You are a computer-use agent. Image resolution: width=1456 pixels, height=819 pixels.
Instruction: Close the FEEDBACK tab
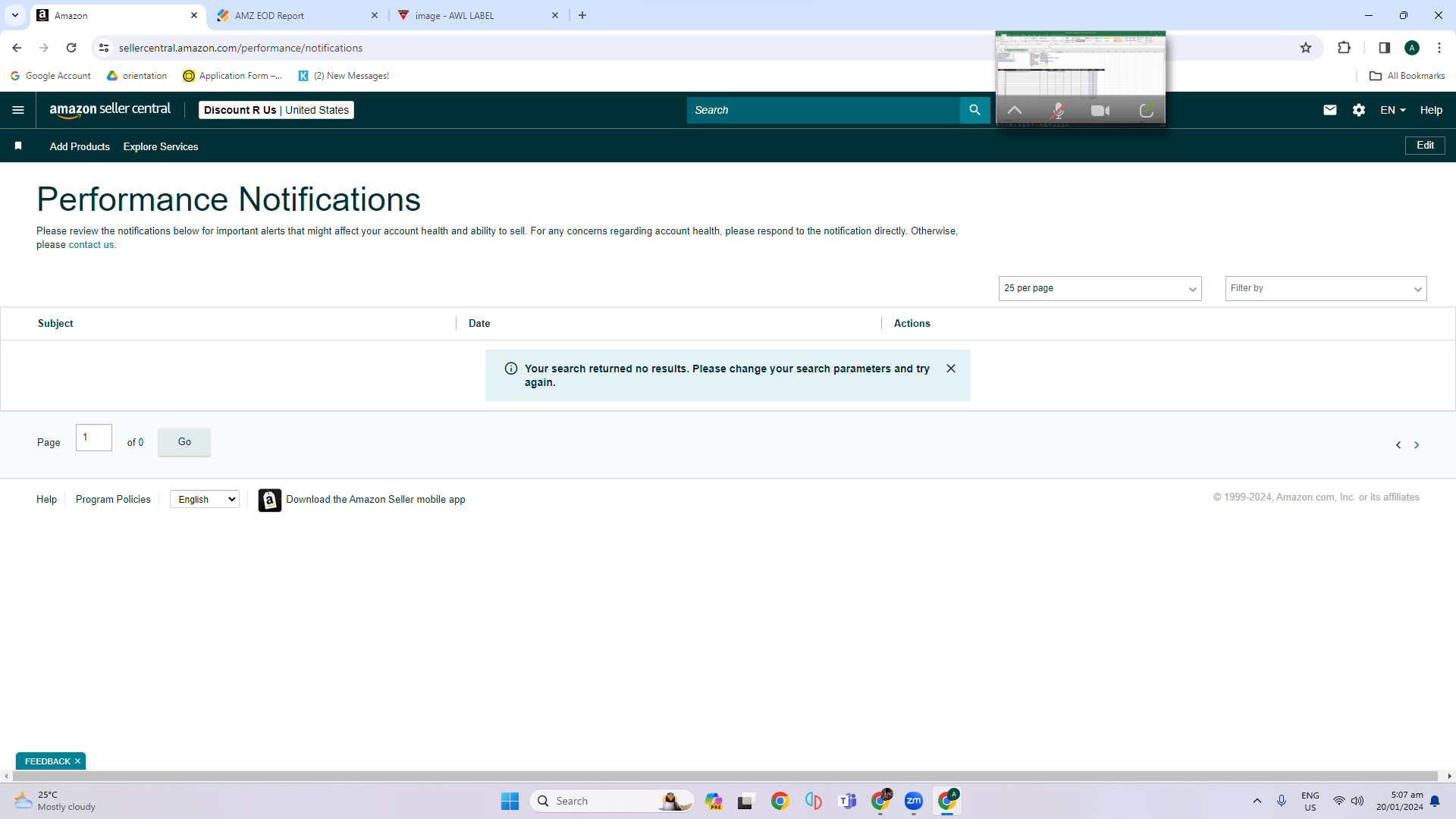77,761
